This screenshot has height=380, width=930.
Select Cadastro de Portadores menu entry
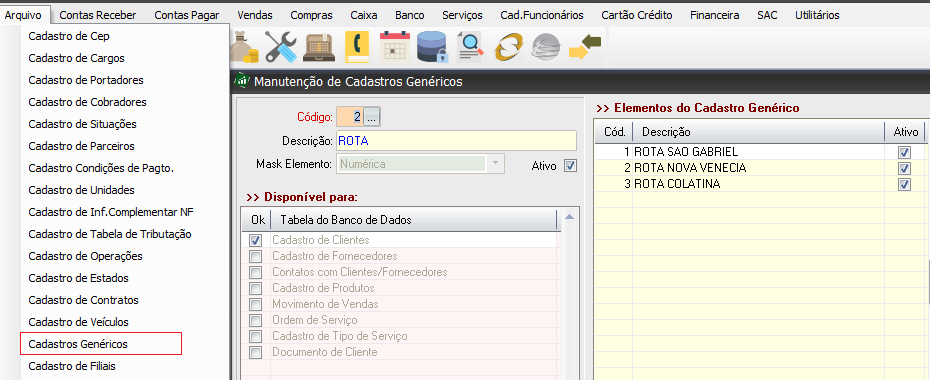pyautogui.click(x=86, y=80)
